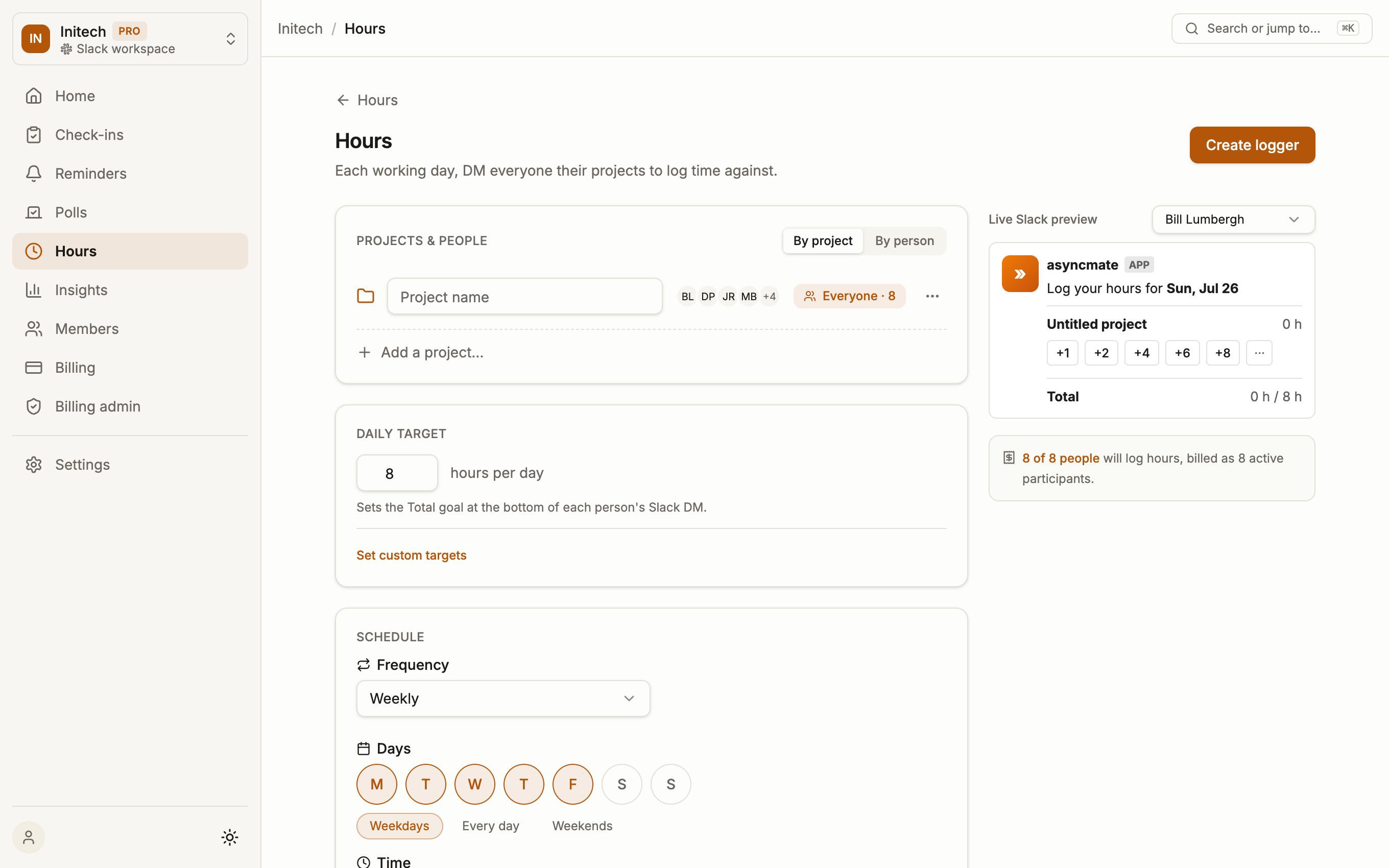Toggle Tuesday day circle

[x=426, y=784]
